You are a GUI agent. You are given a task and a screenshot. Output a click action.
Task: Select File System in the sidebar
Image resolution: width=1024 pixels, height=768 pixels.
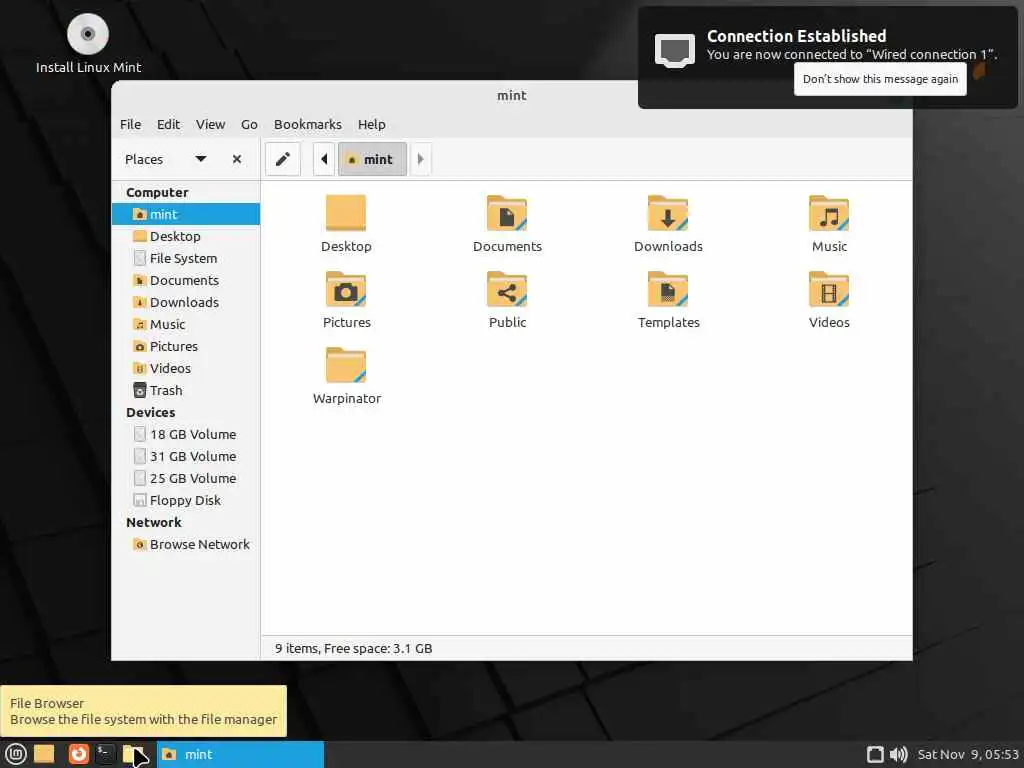tap(186, 259)
